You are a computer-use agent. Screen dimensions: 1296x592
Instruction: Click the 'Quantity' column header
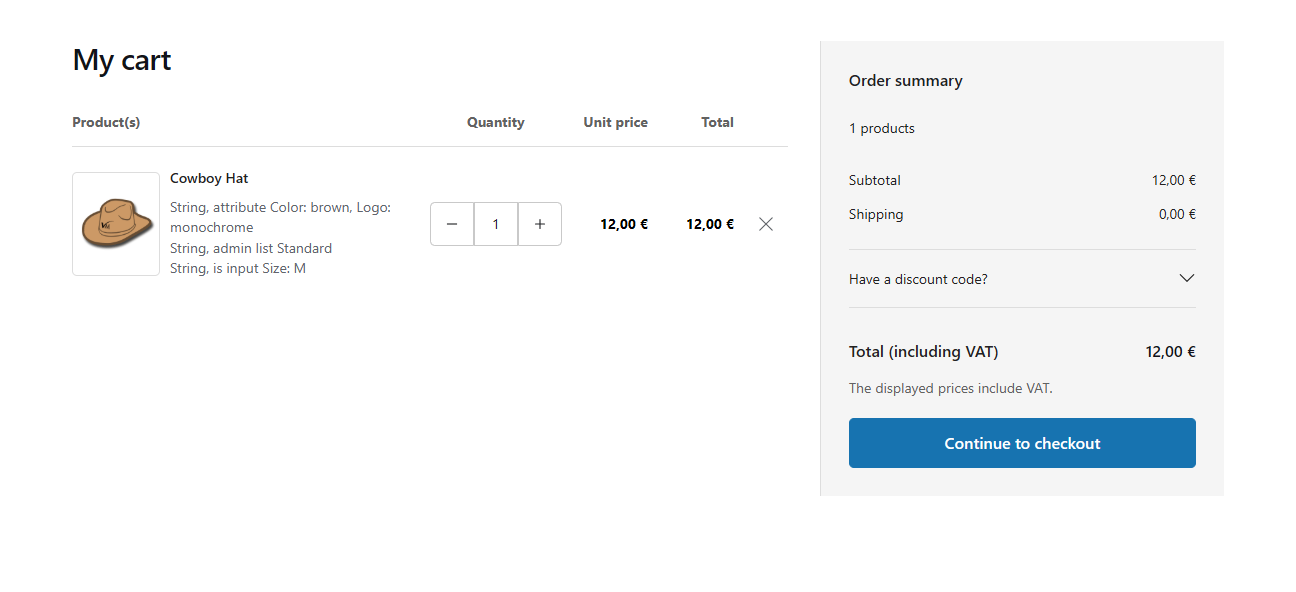click(x=496, y=122)
